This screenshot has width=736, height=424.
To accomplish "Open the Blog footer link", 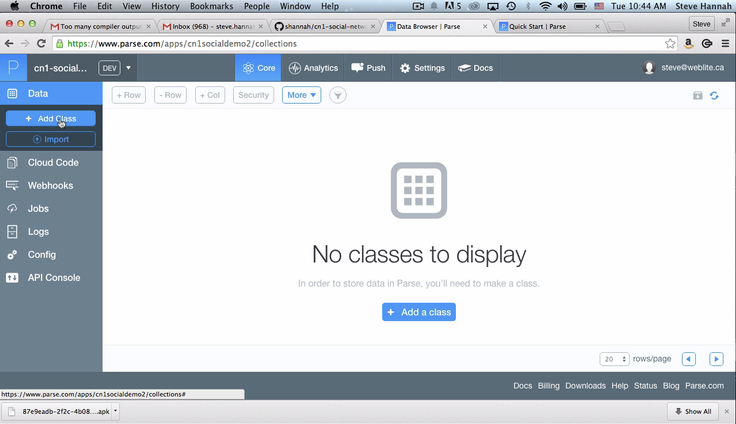I will 671,385.
